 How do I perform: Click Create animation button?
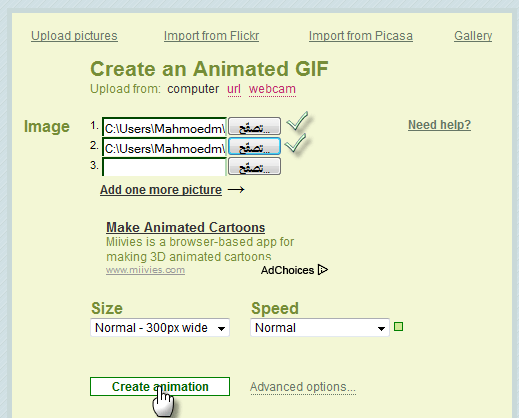tap(160, 387)
